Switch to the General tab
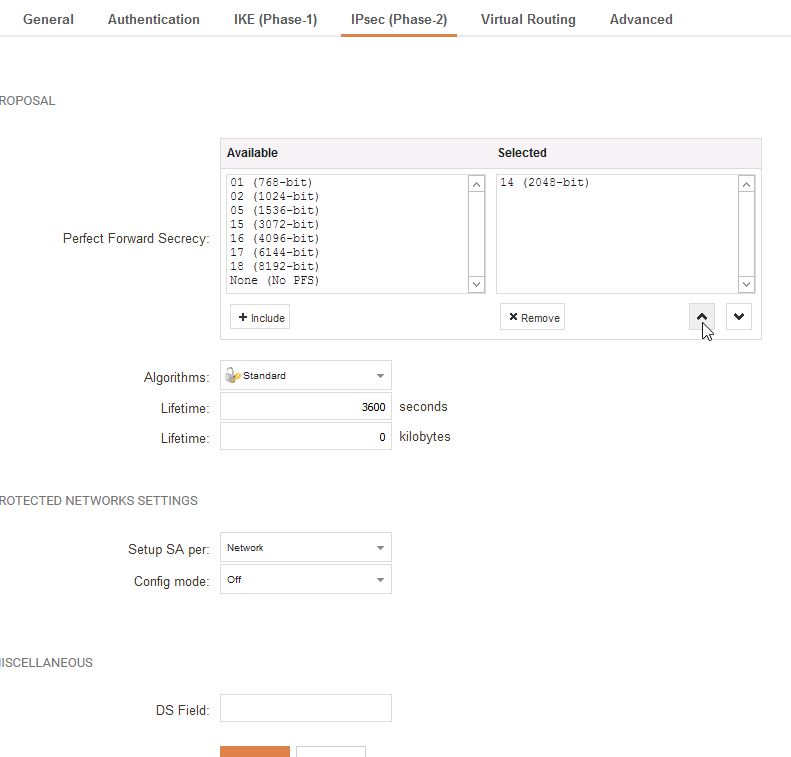The image size is (791, 757). pos(48,19)
